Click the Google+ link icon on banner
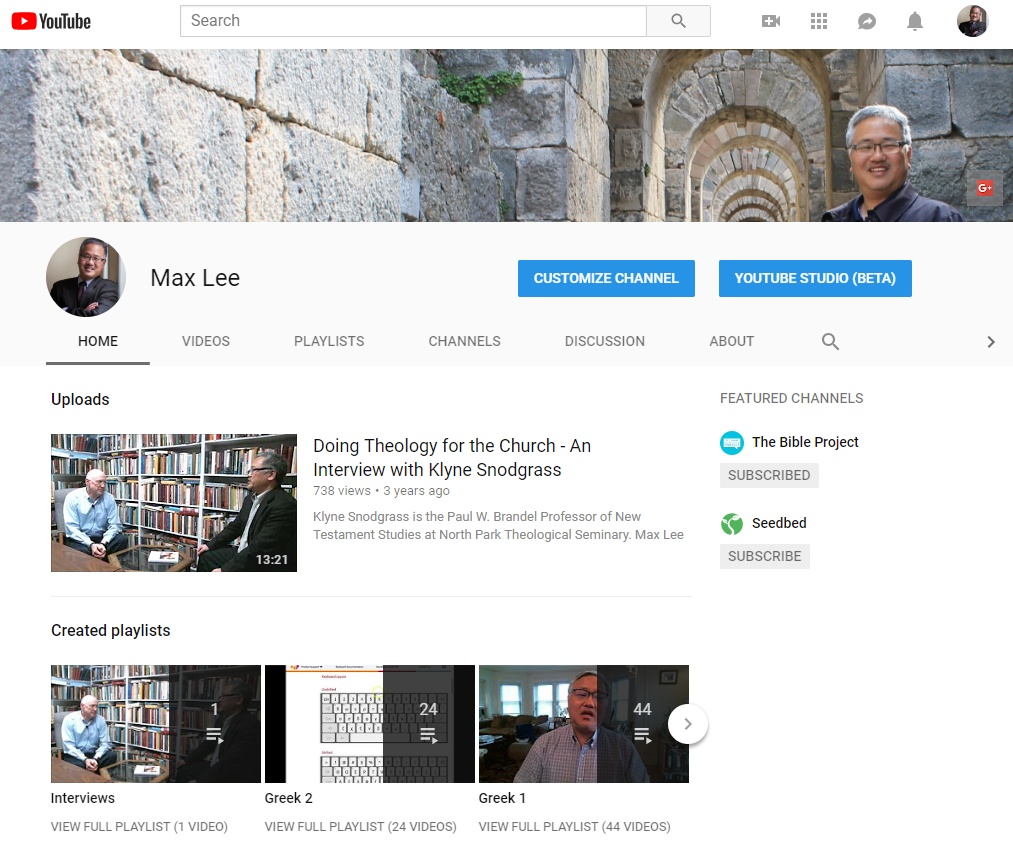 tap(984, 188)
